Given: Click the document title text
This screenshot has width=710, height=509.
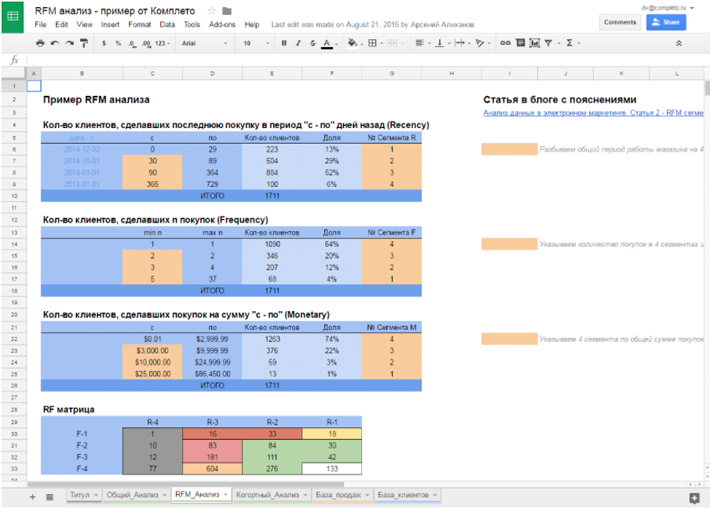Looking at the screenshot, I should tap(115, 11).
